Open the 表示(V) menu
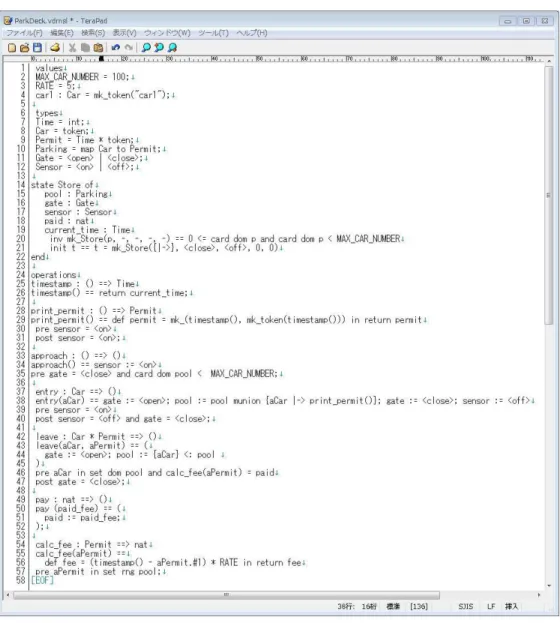 coord(124,33)
